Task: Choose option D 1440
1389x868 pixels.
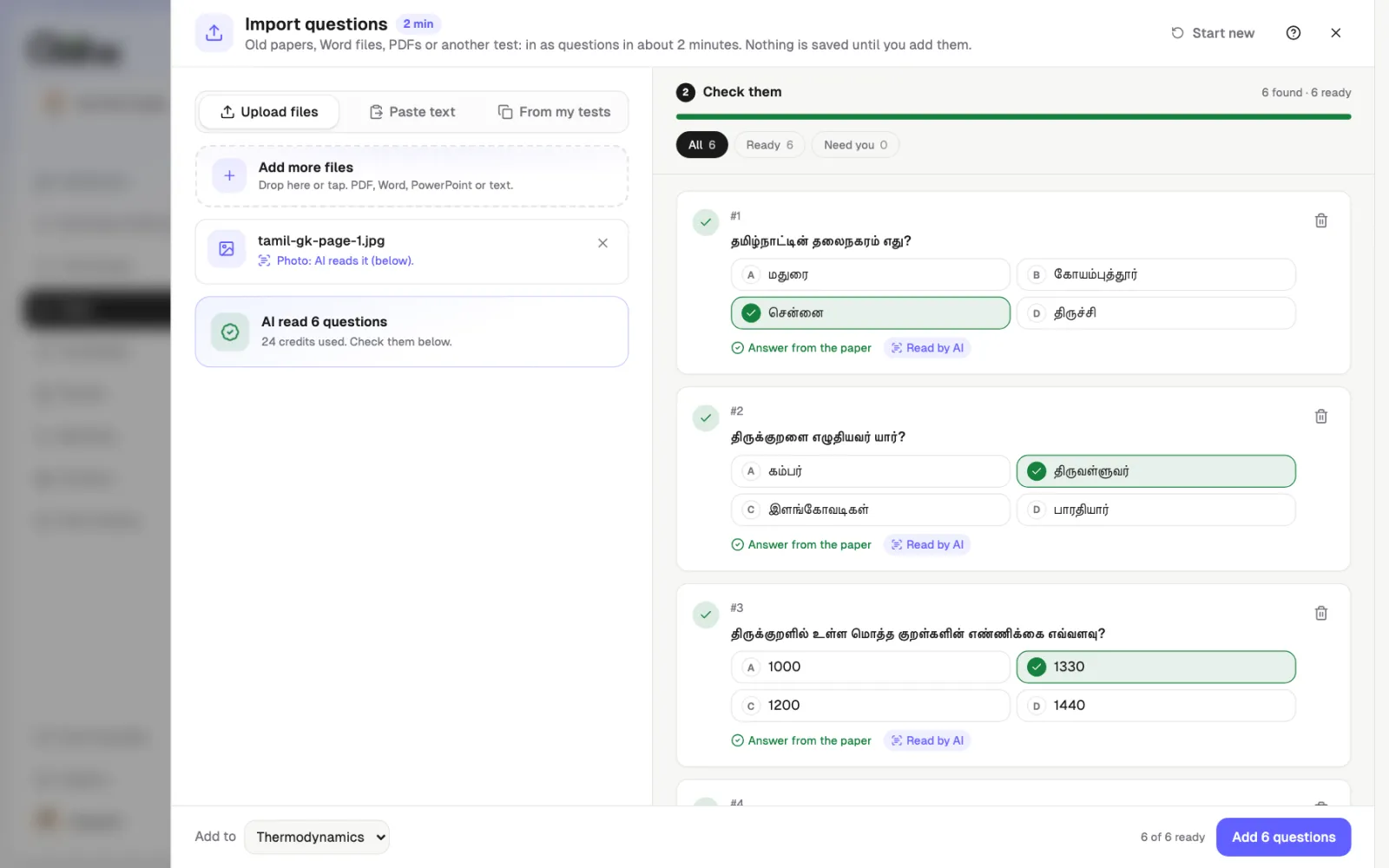Action: coord(1155,706)
